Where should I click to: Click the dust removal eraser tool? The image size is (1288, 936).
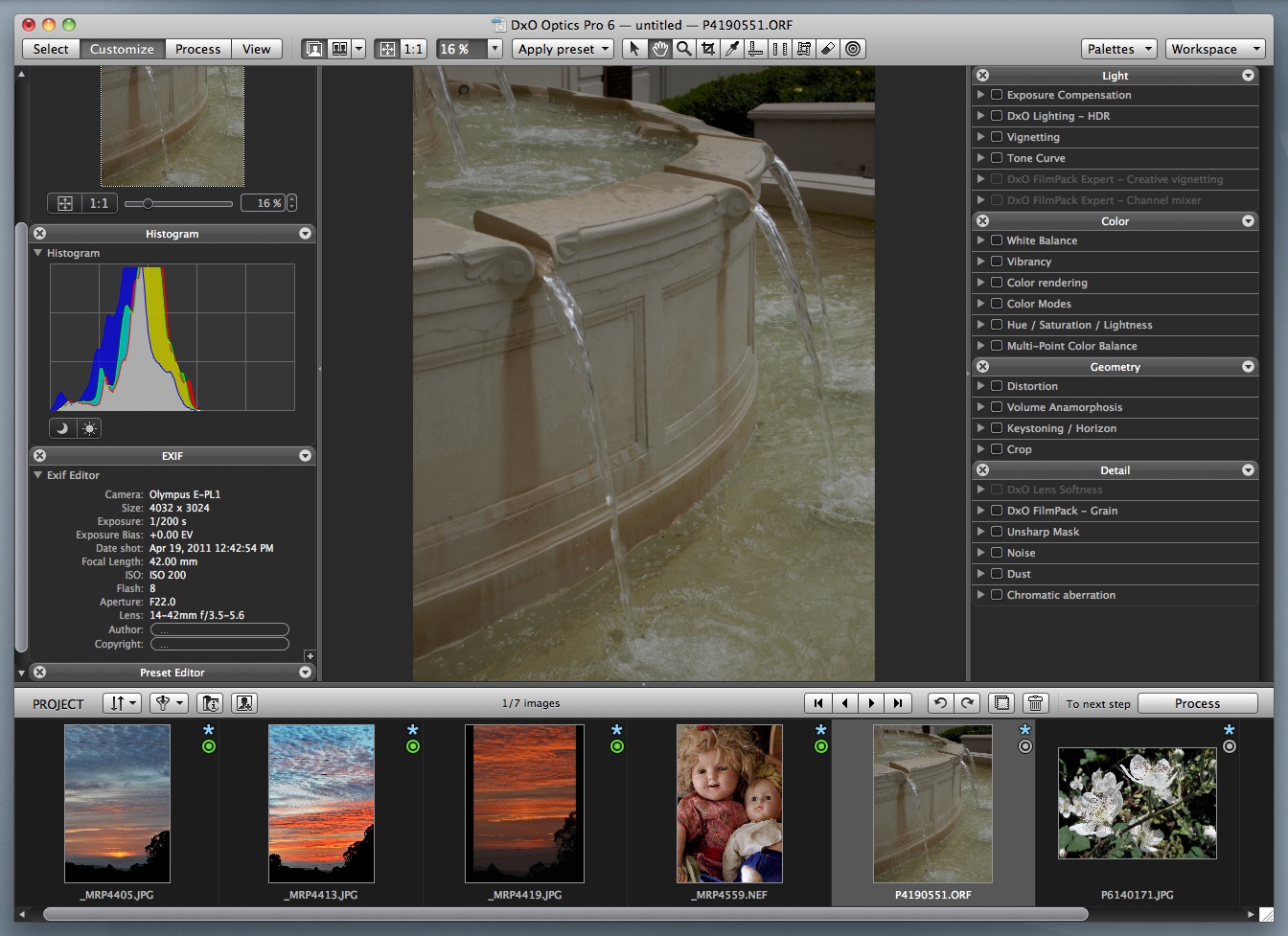pos(828,49)
